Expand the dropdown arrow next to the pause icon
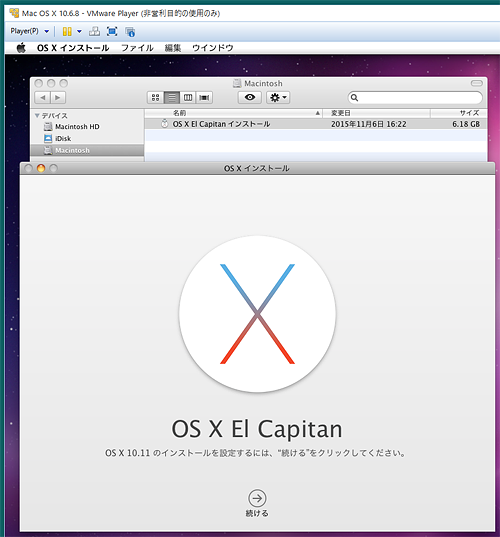500x537 pixels. (x=79, y=32)
